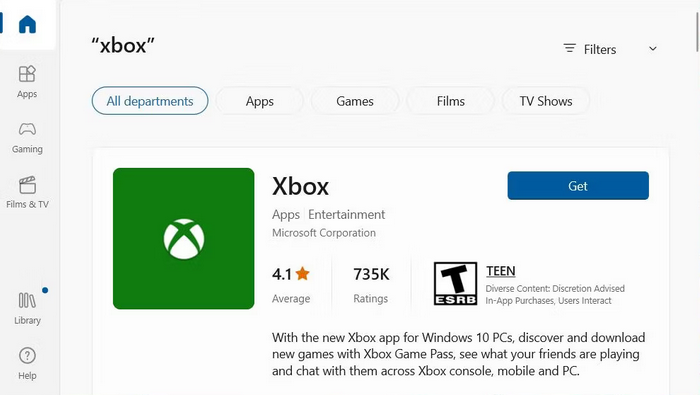
Task: Click Get to install Xbox
Action: [578, 186]
